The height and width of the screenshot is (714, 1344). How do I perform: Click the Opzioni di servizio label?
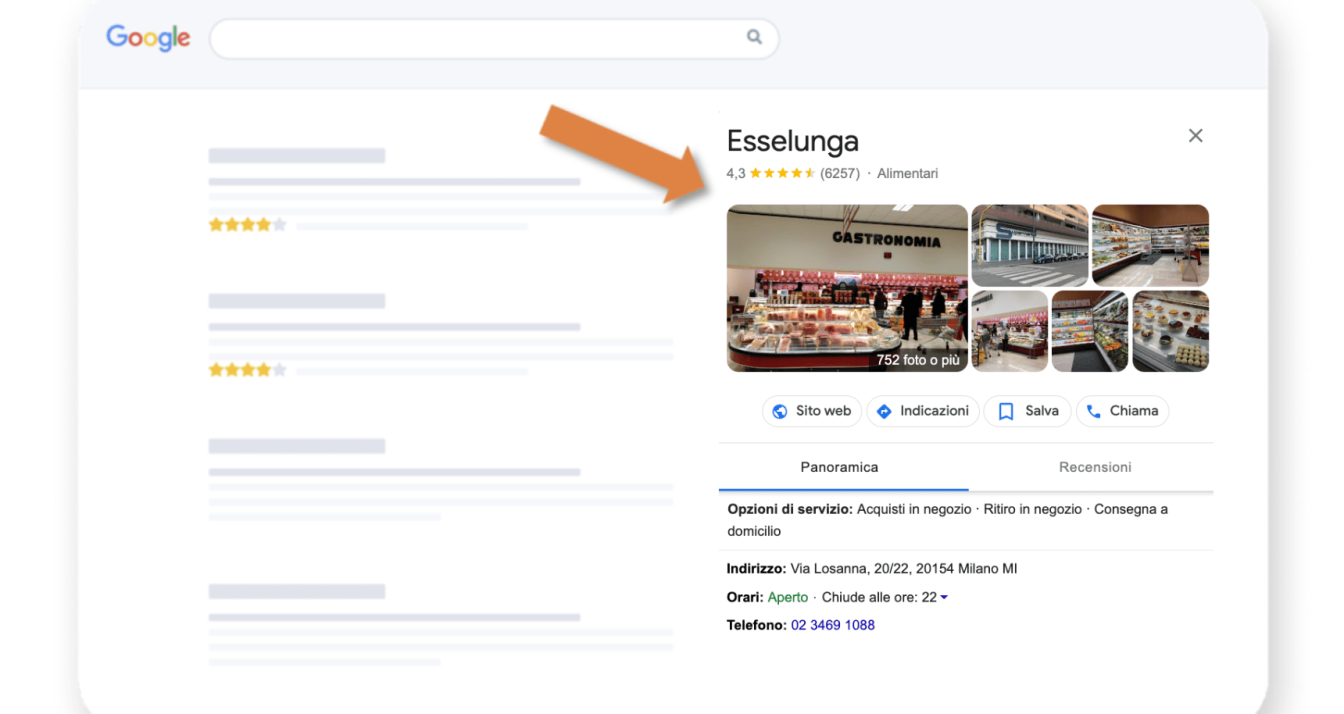[790, 509]
